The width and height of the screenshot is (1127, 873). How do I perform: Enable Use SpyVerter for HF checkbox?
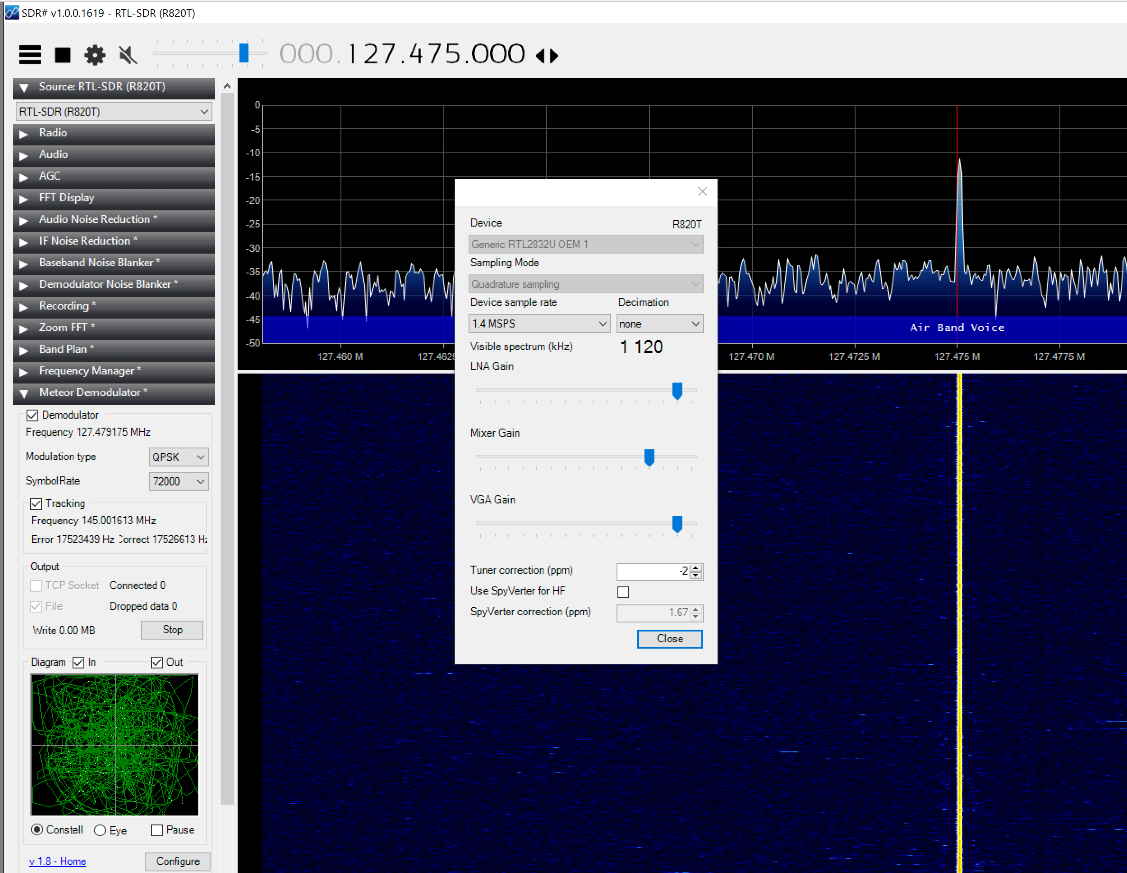(623, 592)
